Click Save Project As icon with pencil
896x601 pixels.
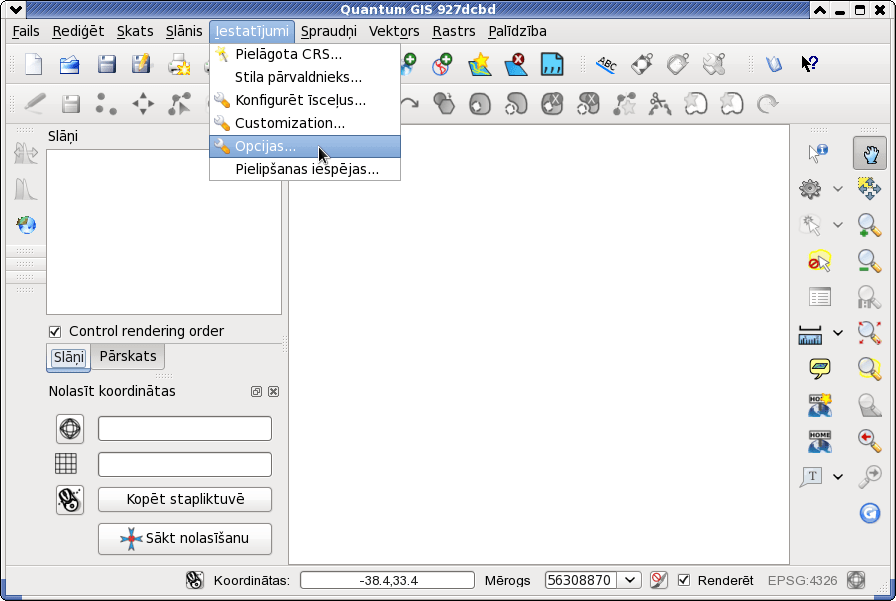141,64
